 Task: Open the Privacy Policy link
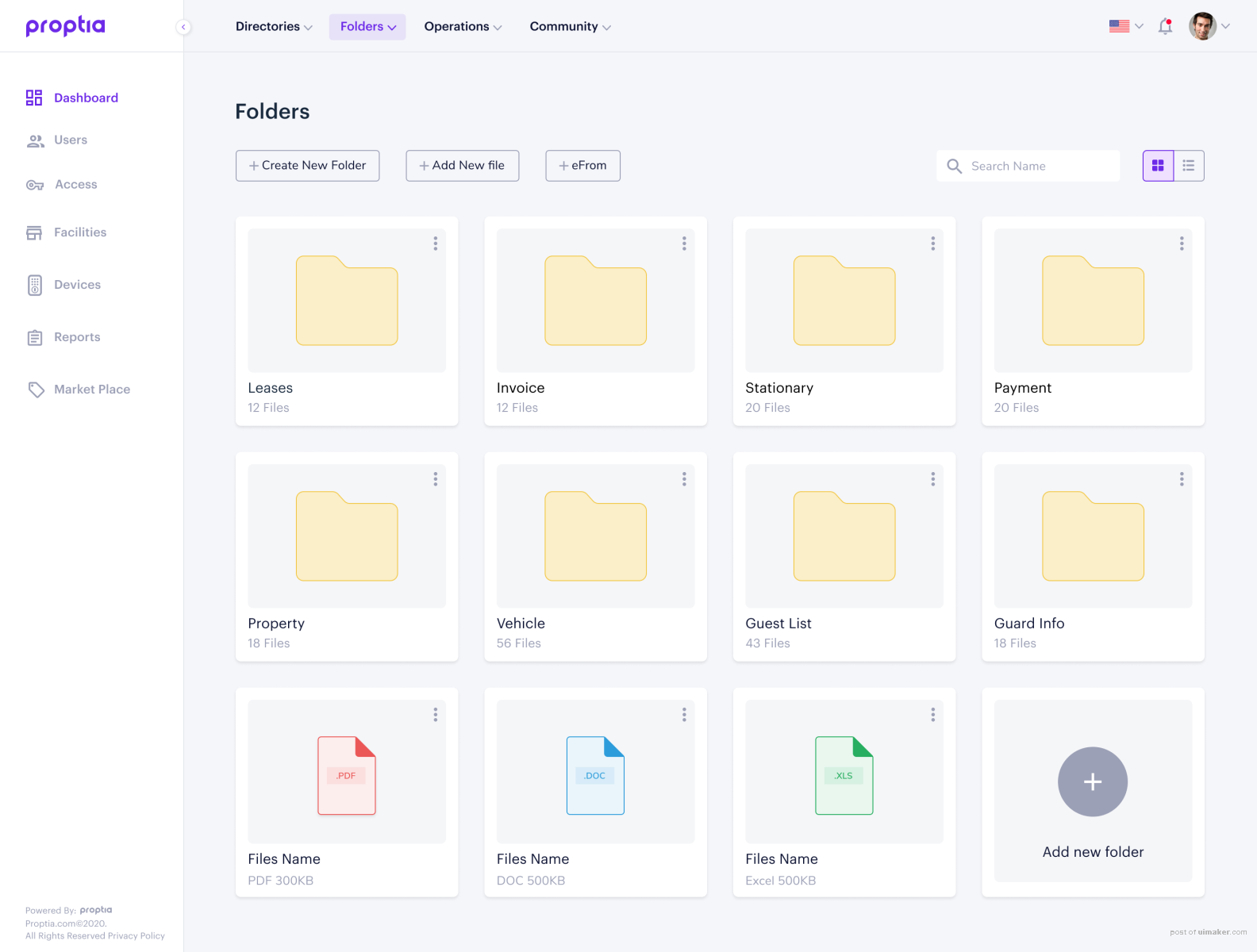coord(136,936)
